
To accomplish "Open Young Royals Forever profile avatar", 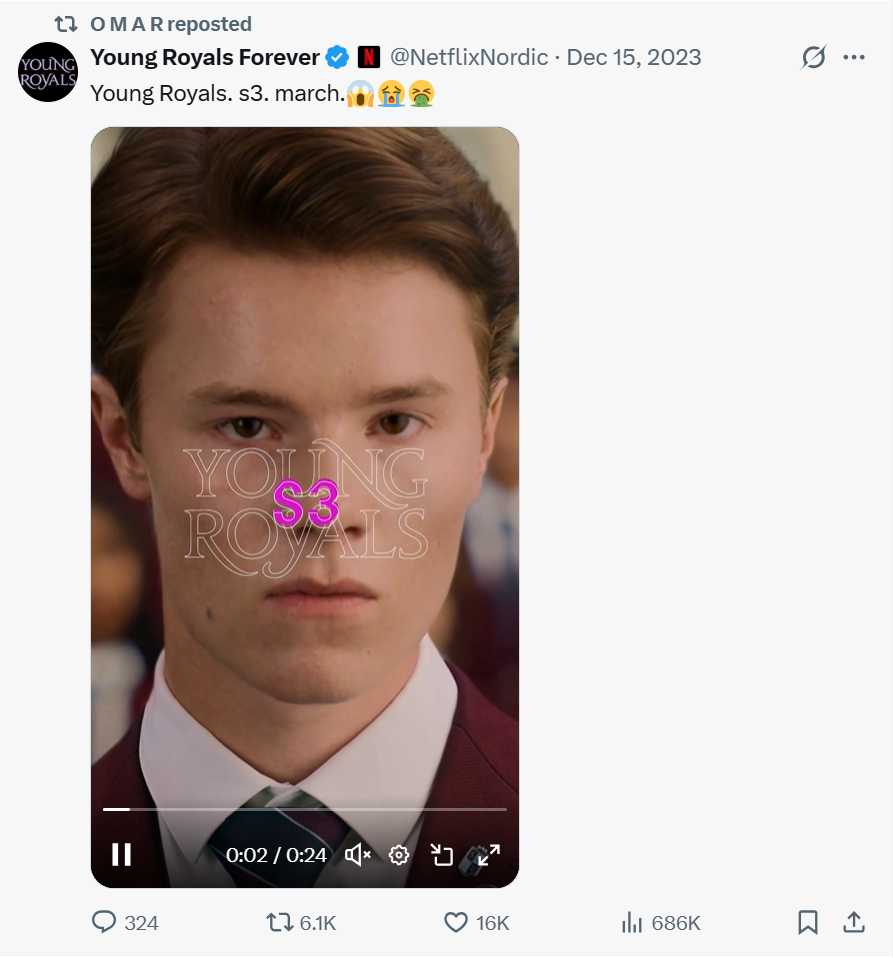I will pyautogui.click(x=48, y=72).
